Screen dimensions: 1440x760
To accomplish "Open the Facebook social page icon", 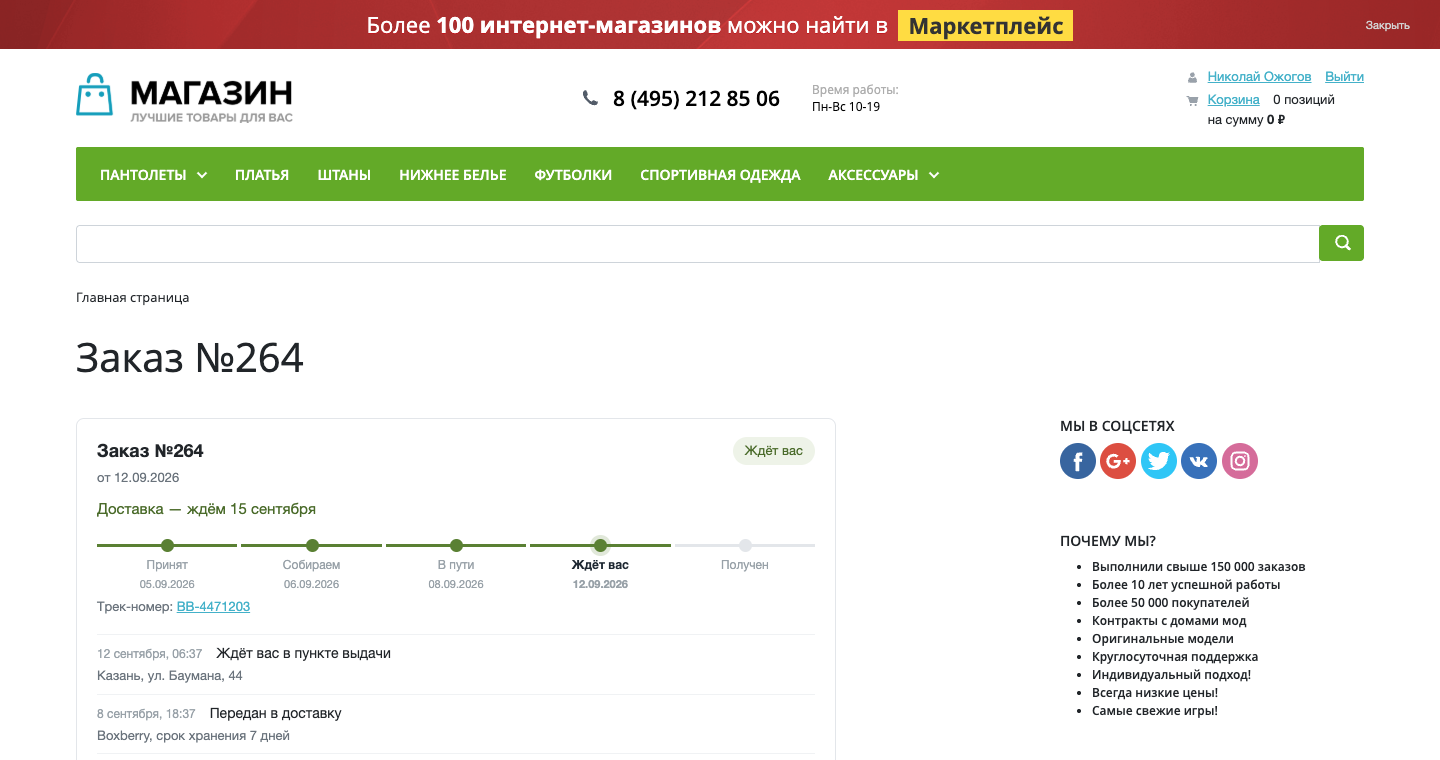I will (x=1078, y=461).
